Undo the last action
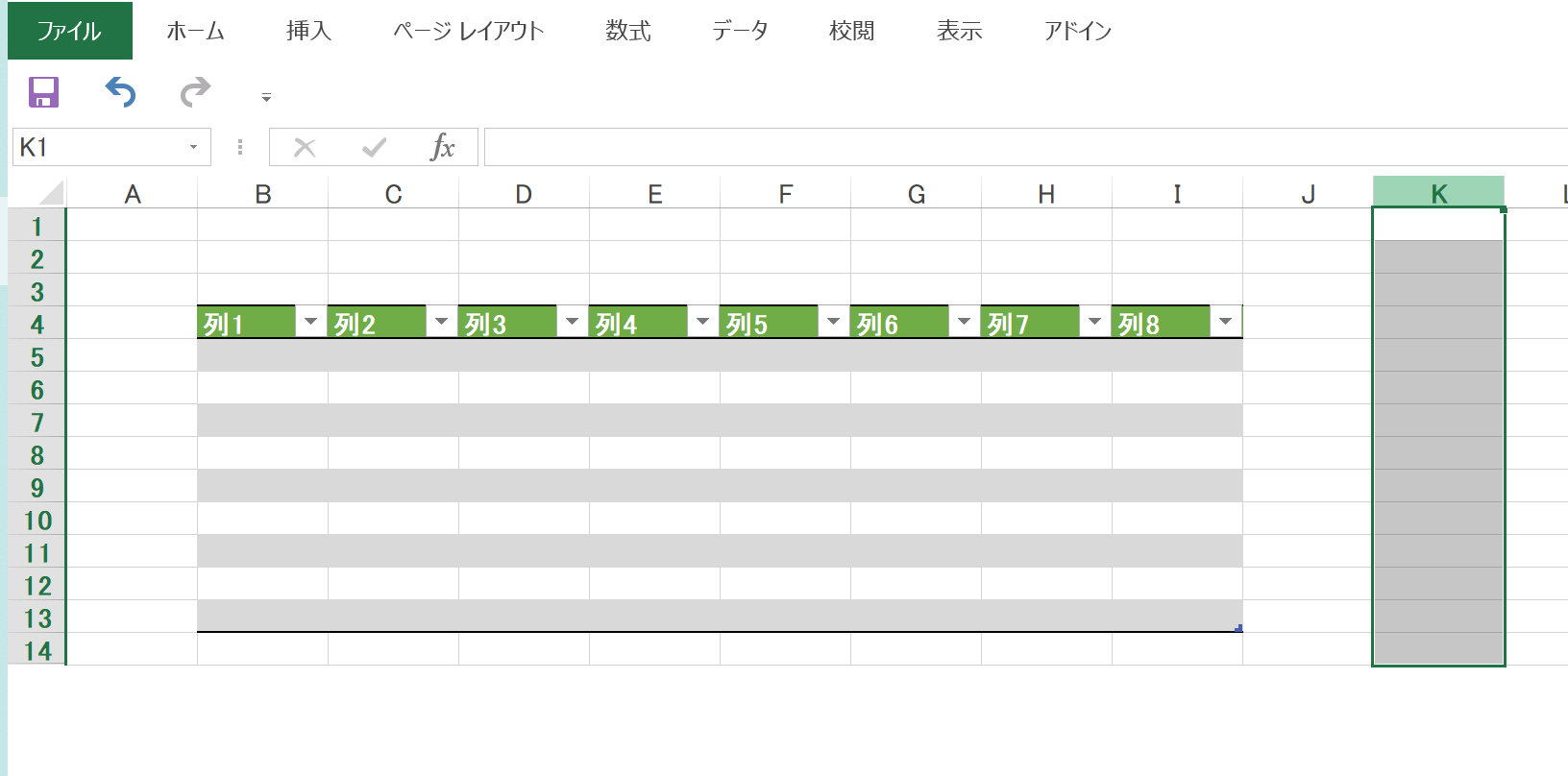 [x=121, y=92]
